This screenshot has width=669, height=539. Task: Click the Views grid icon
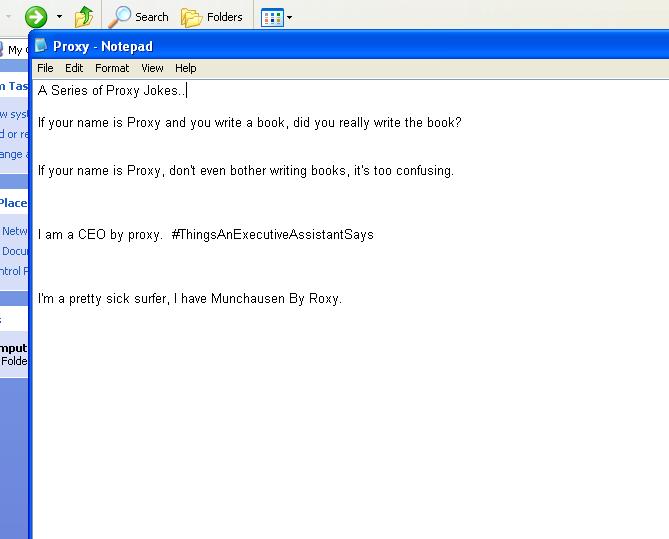pos(271,17)
